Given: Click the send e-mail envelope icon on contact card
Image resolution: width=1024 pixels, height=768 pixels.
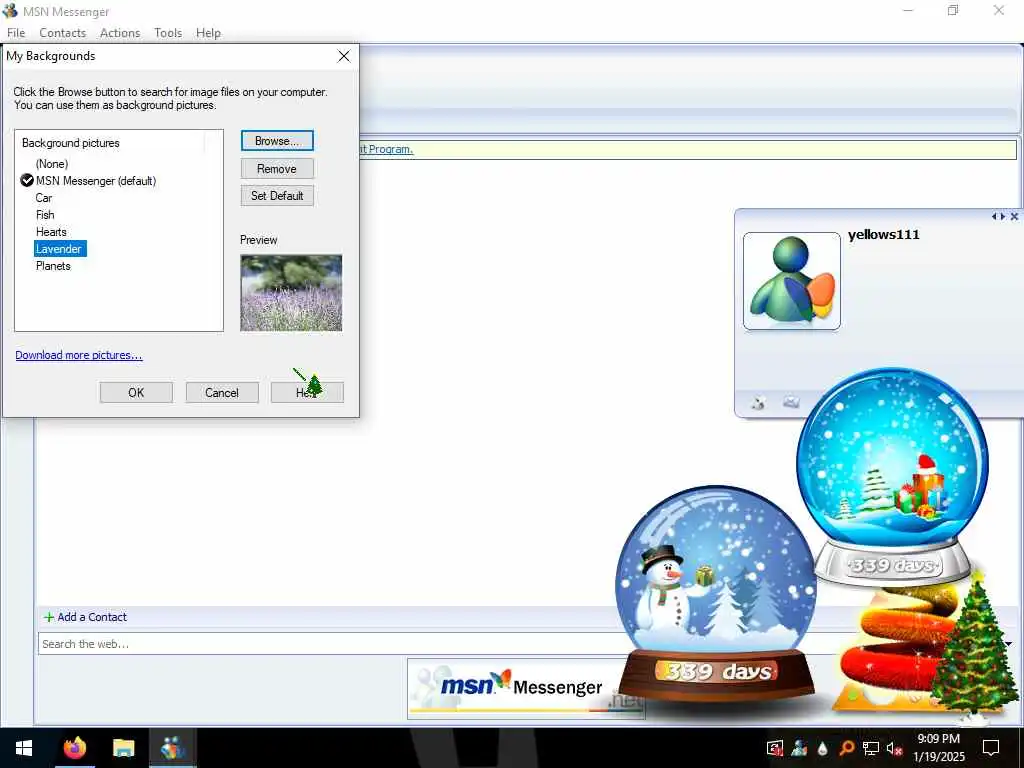Looking at the screenshot, I should tap(791, 401).
